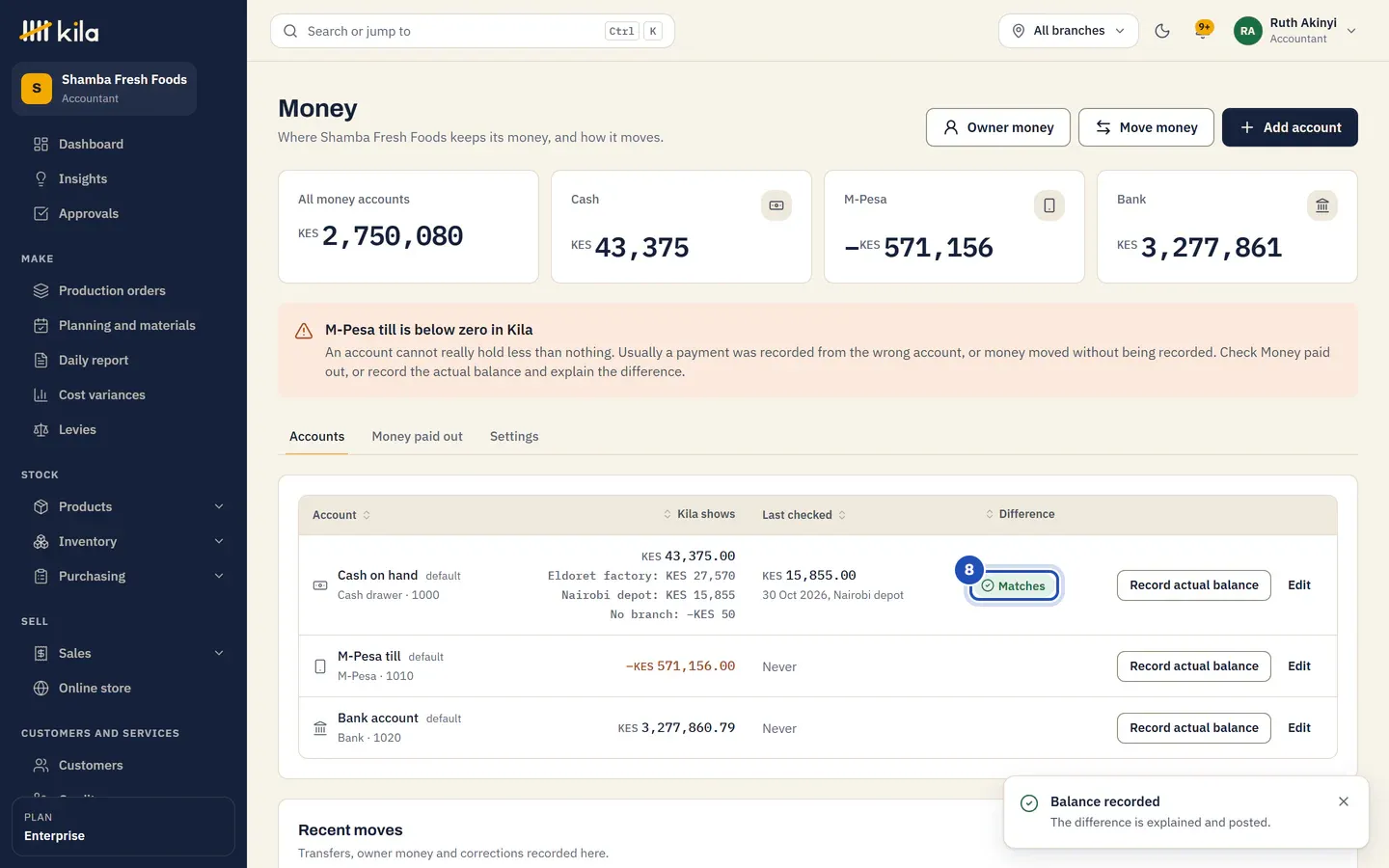The image size is (1389, 868).
Task: Click the Kila logo
Action: (59, 31)
